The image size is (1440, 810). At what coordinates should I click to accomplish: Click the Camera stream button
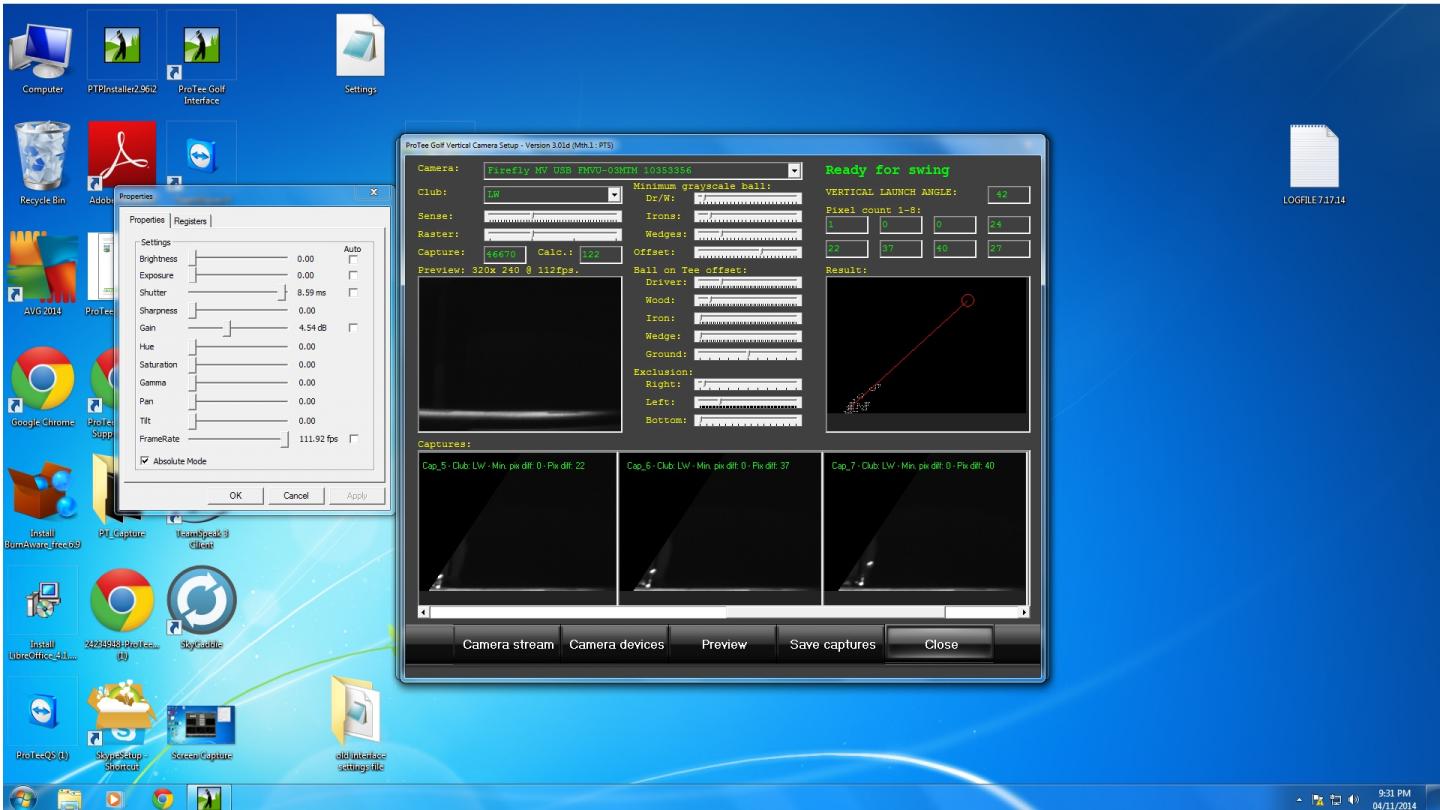[508, 645]
